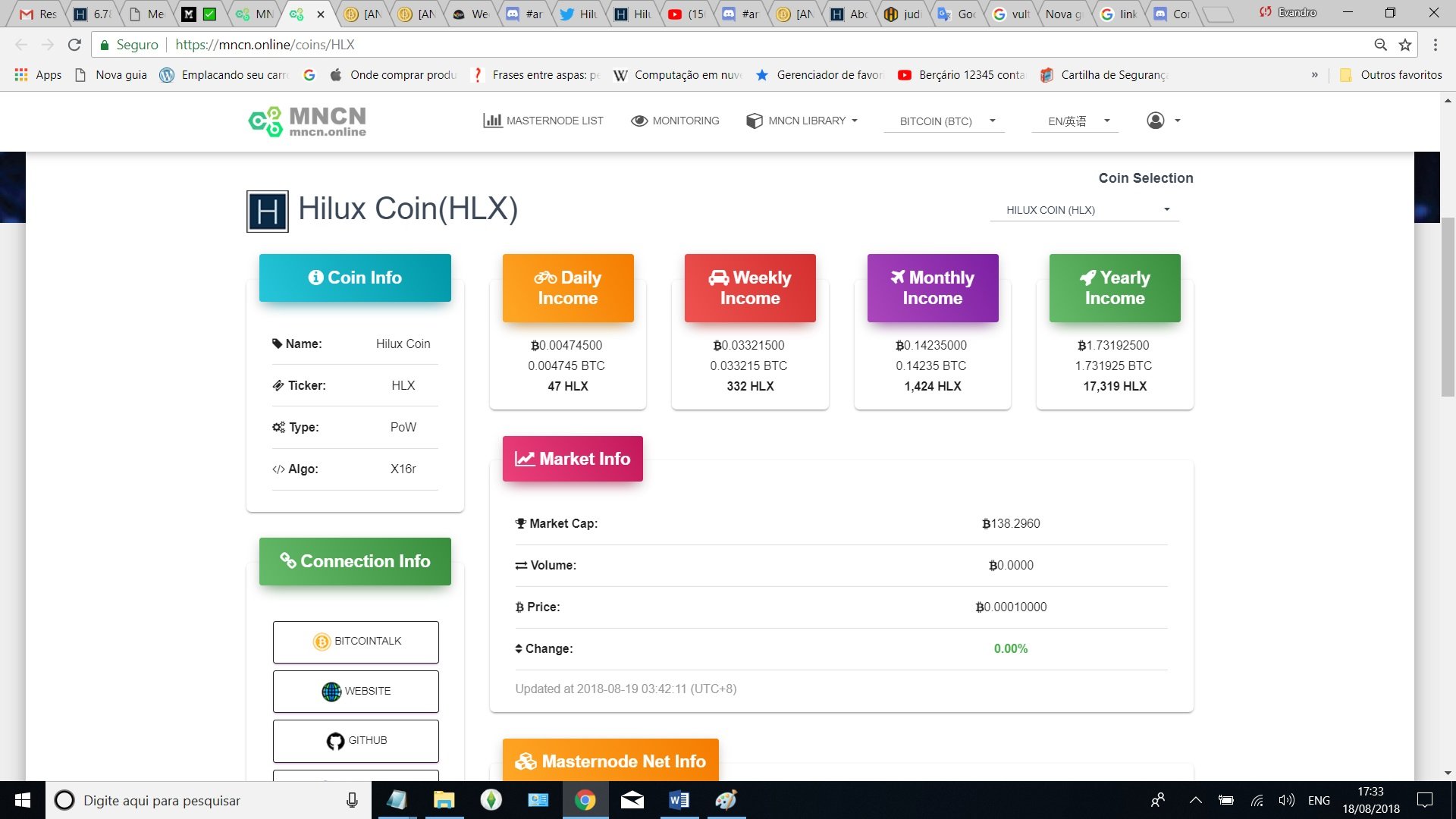Image resolution: width=1456 pixels, height=819 pixels.
Task: Click the browser forward arrow
Action: (48, 45)
